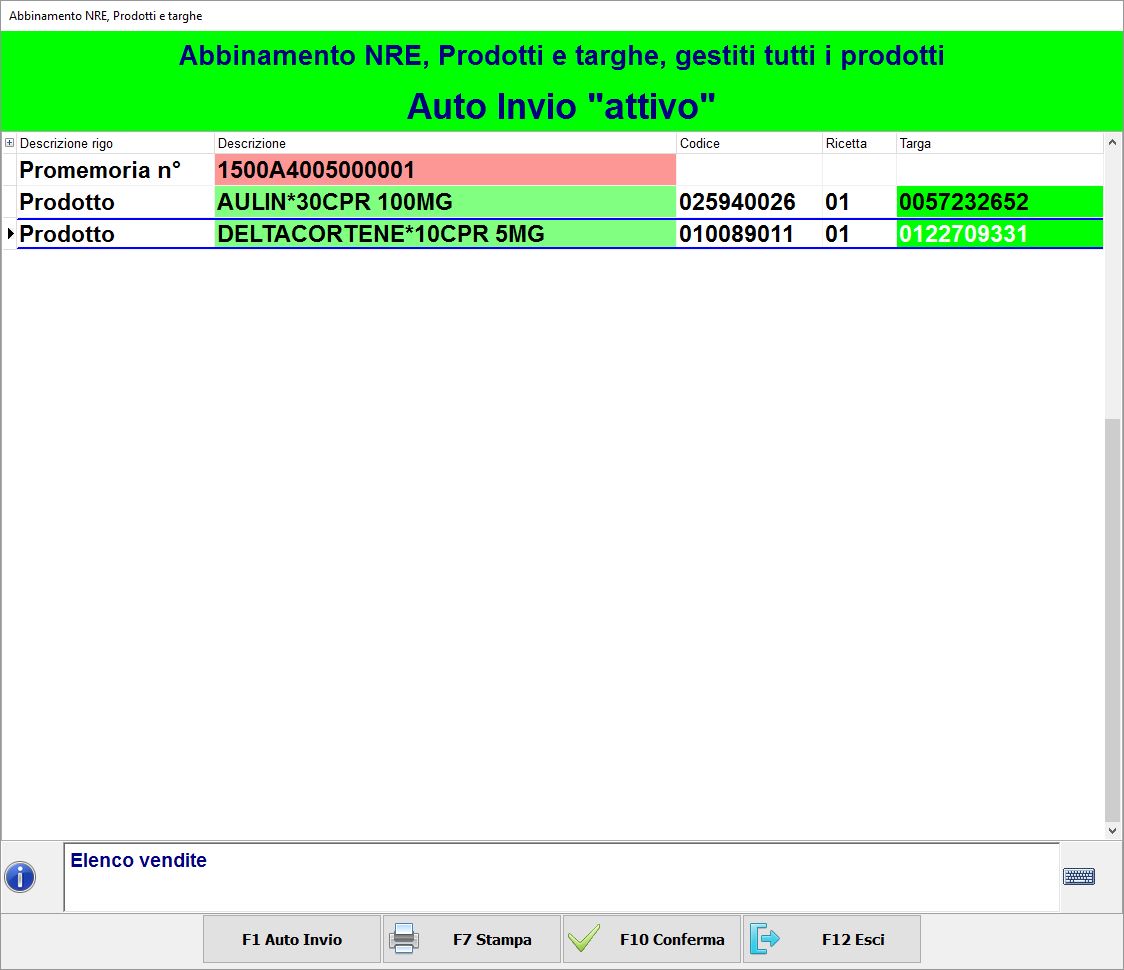Click the exit door arrow icon
The width and height of the screenshot is (1124, 970).
click(x=764, y=939)
